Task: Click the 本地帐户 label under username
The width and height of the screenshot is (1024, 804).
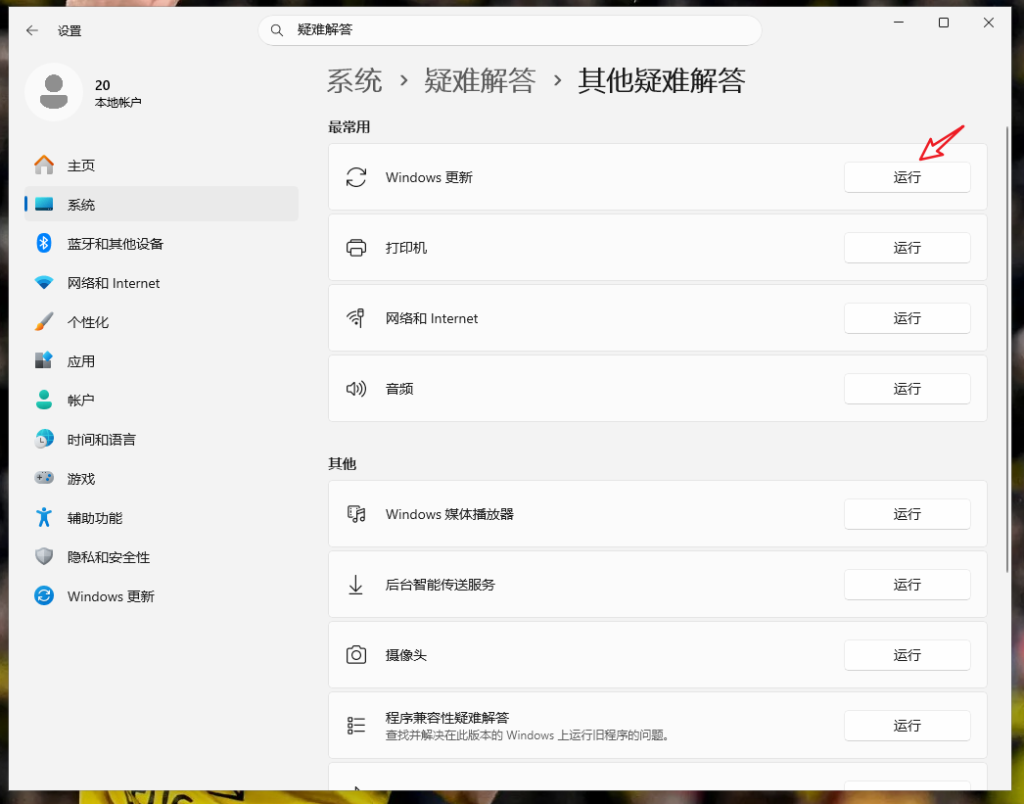Action: 118,103
